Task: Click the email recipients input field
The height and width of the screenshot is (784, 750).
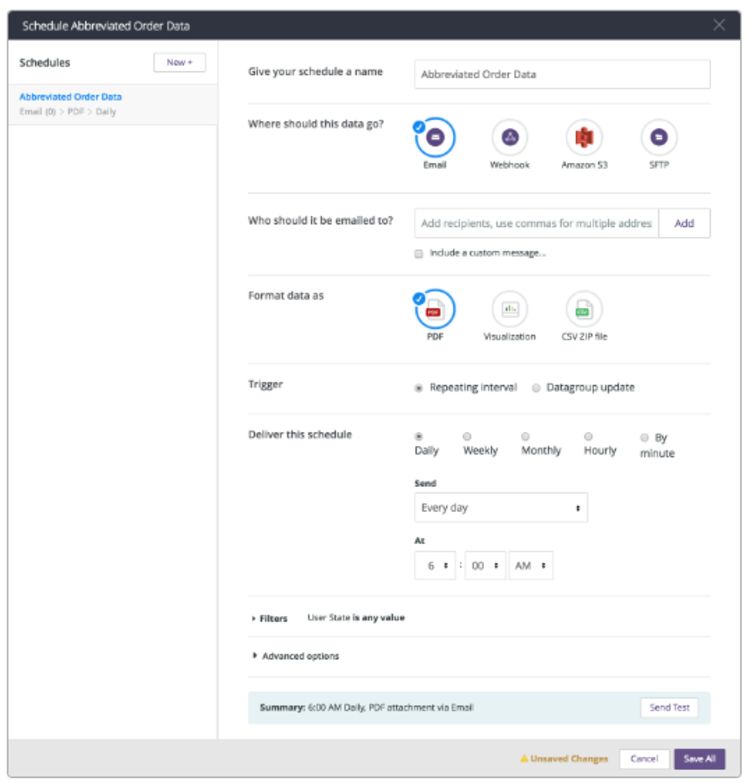Action: tap(536, 223)
